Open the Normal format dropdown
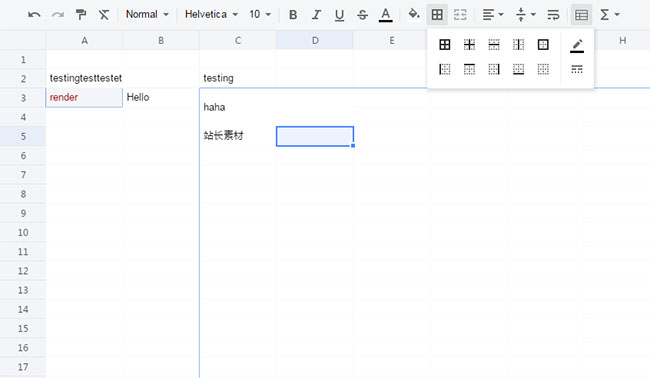 click(x=147, y=15)
